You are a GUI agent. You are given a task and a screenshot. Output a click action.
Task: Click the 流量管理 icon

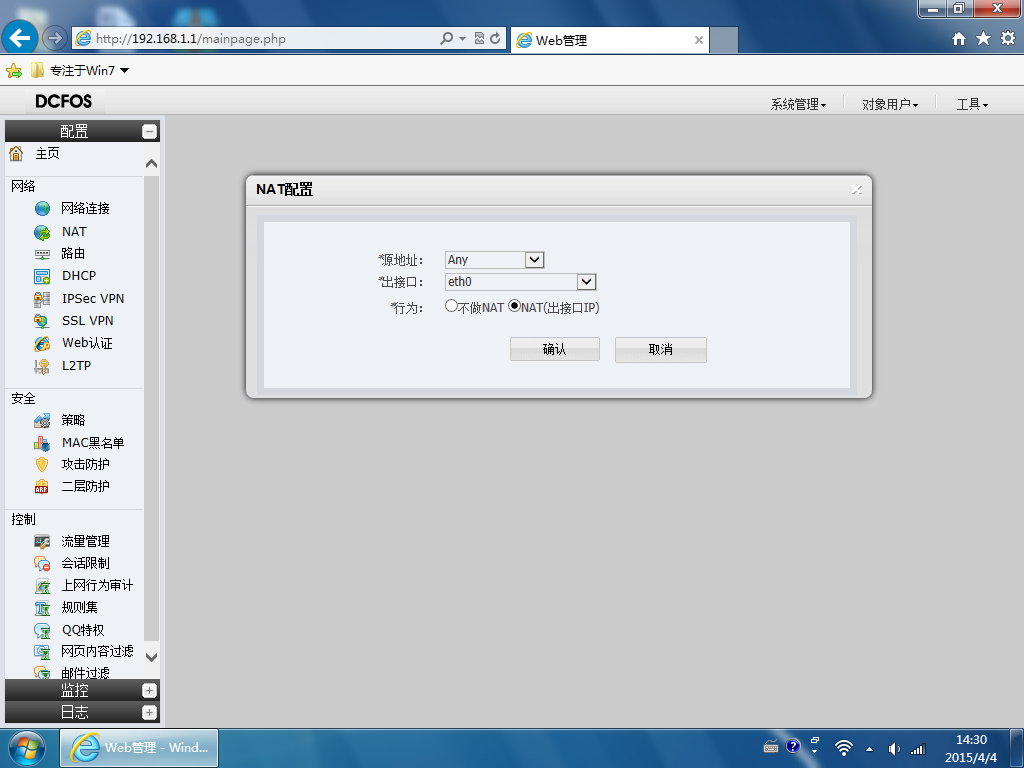pyautogui.click(x=42, y=542)
